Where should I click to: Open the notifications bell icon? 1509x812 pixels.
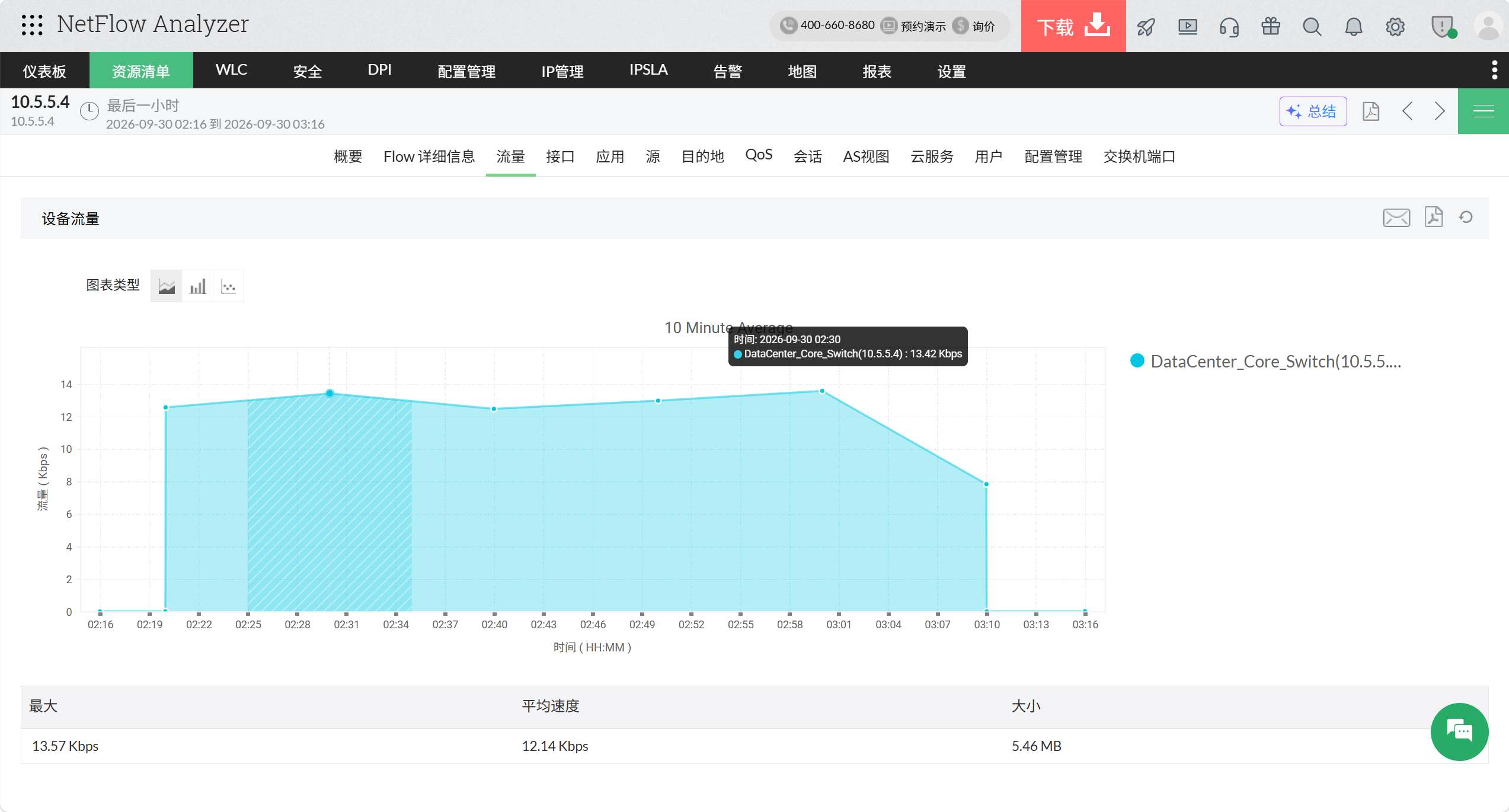point(1354,27)
